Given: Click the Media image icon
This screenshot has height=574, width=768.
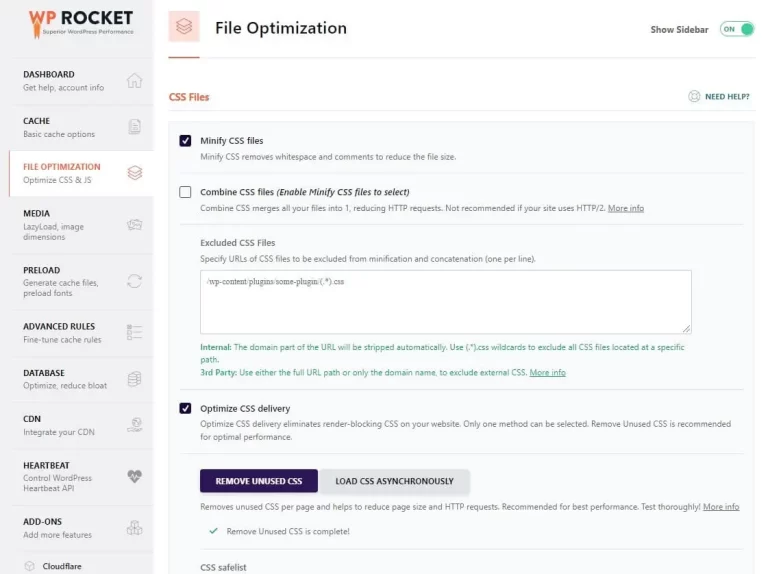Looking at the screenshot, I should click(x=134, y=225).
